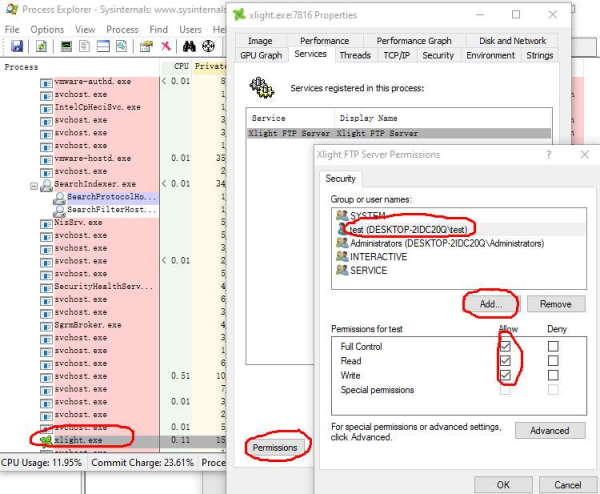Click the SearchProtocolHo... process icon

tap(59, 197)
